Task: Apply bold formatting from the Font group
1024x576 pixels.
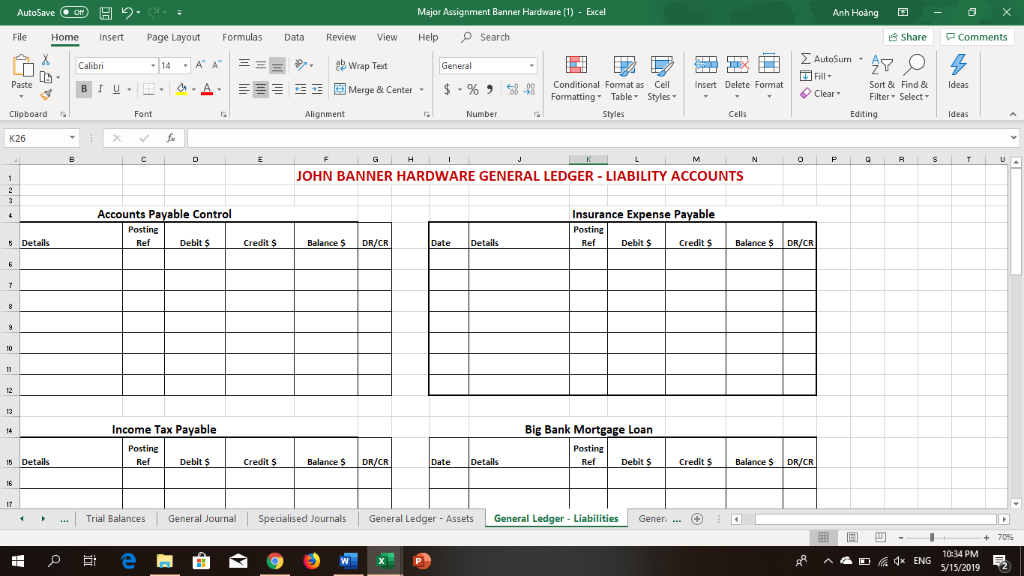Action: point(84,88)
